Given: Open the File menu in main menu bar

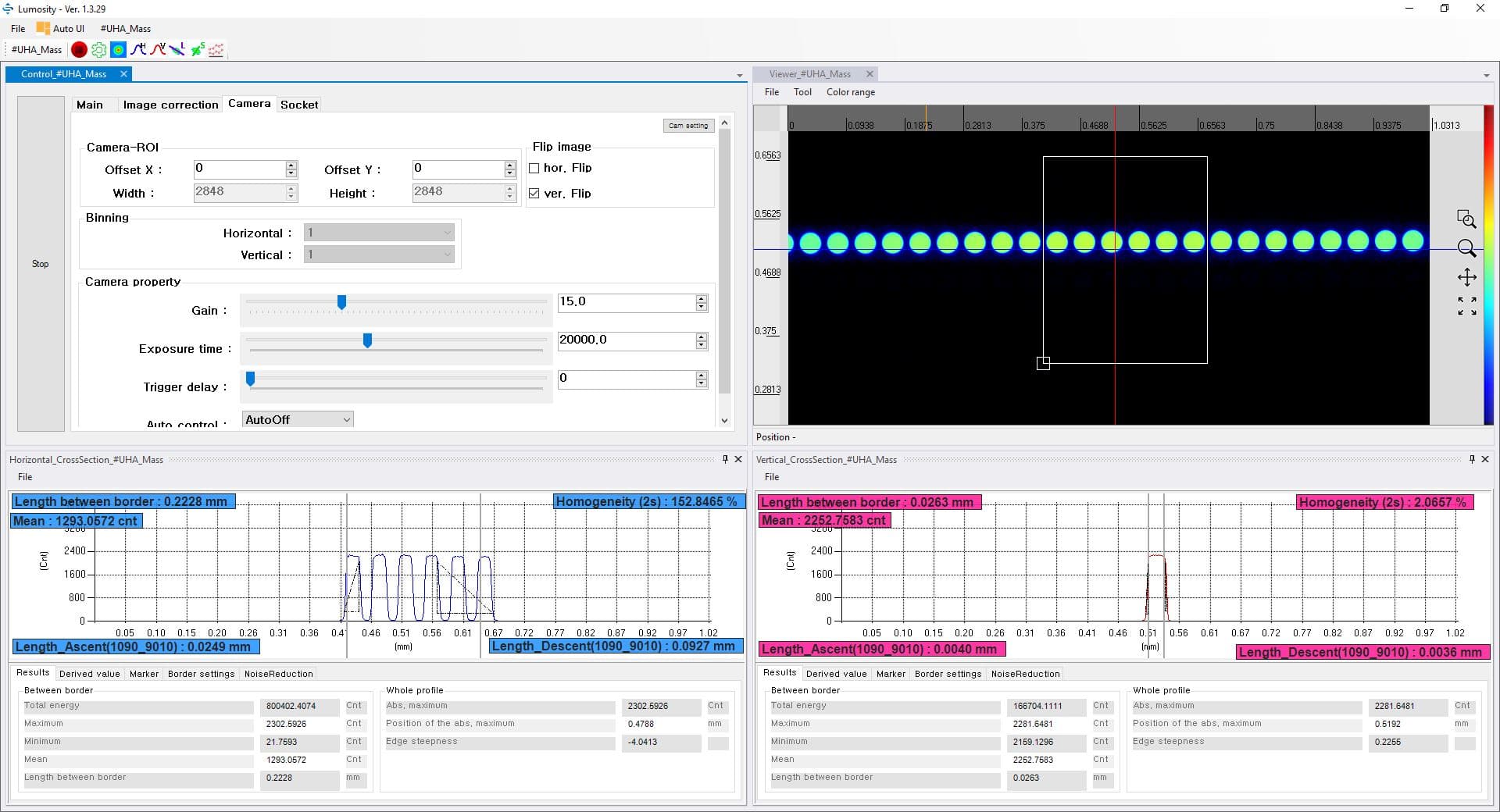Looking at the screenshot, I should click(x=18, y=28).
